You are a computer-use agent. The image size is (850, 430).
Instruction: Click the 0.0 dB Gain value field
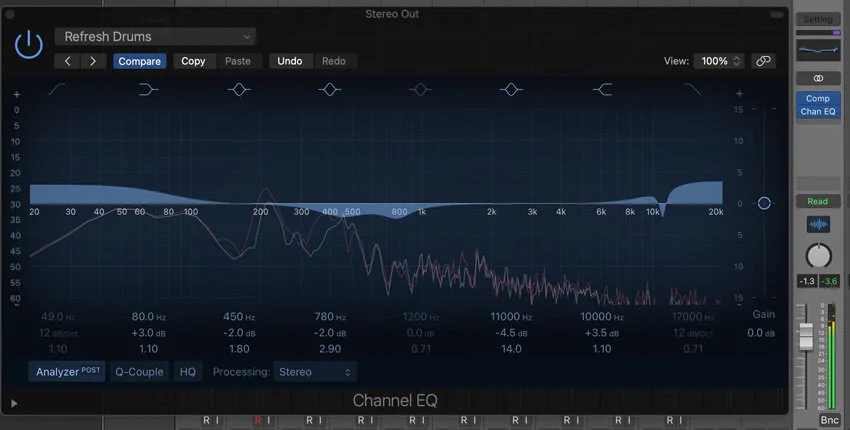pyautogui.click(x=763, y=333)
